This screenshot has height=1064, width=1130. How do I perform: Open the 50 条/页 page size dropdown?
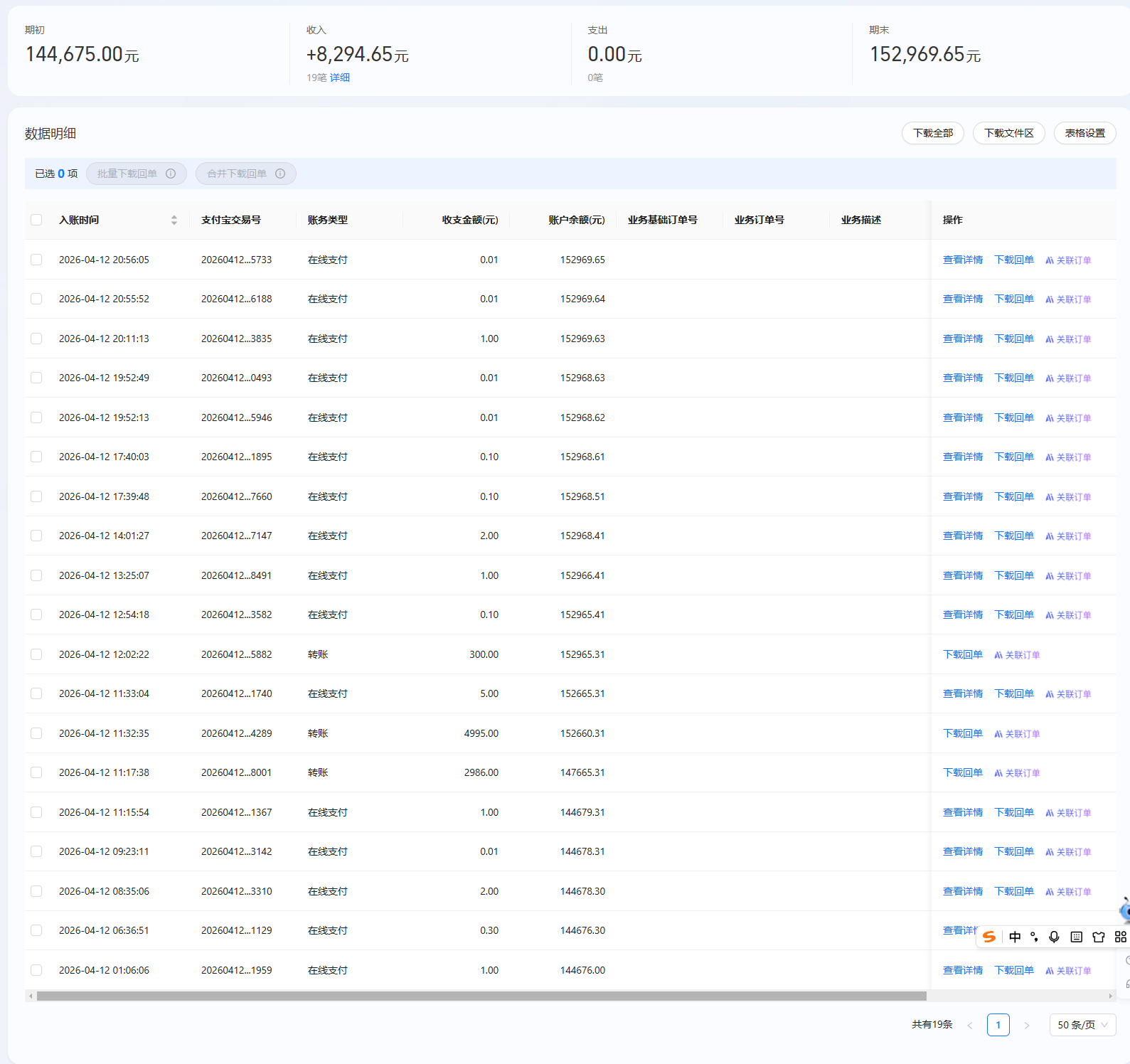(x=1082, y=1025)
